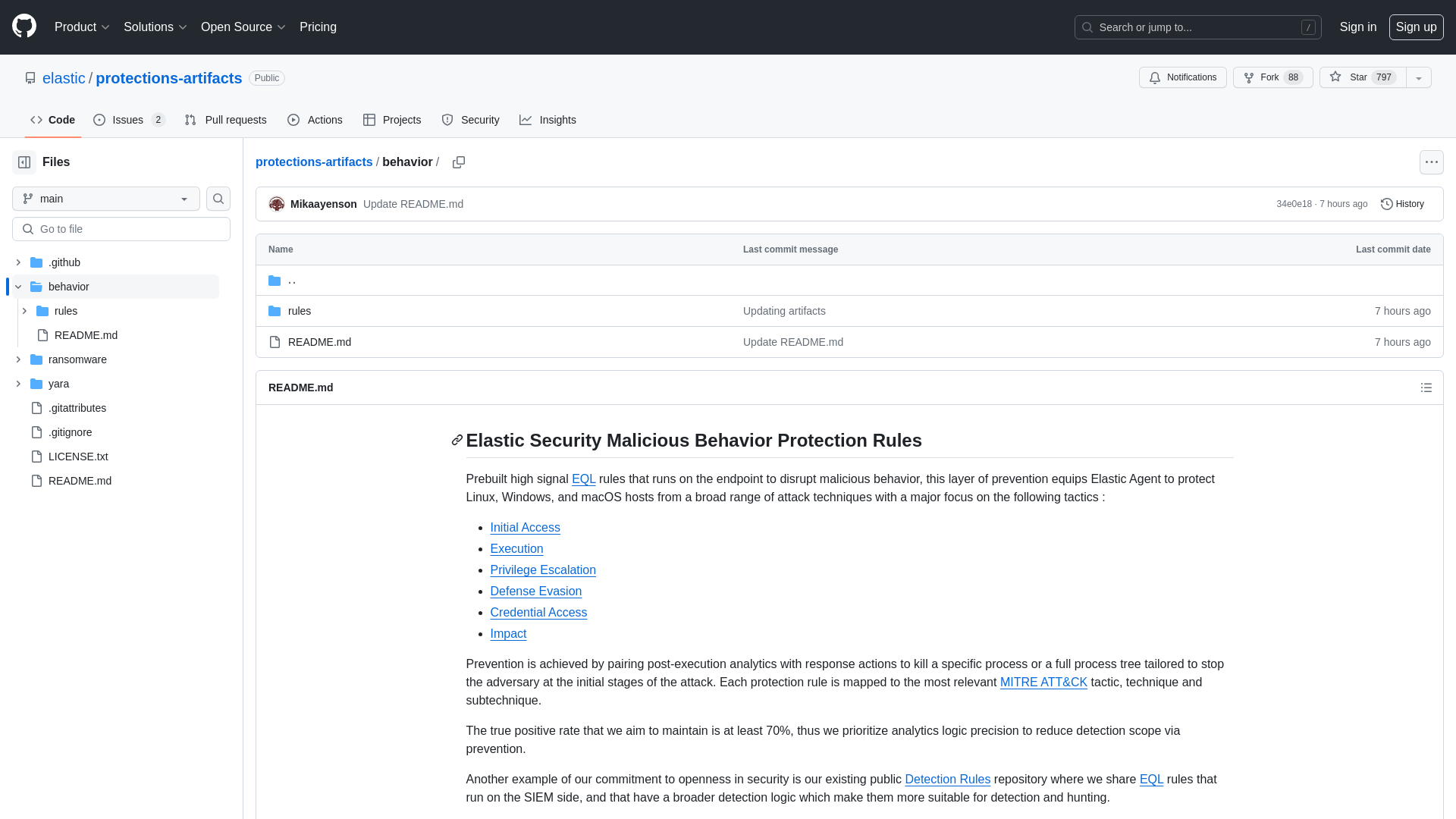Open the Detection Rules link
1456x819 pixels.
coord(947,780)
